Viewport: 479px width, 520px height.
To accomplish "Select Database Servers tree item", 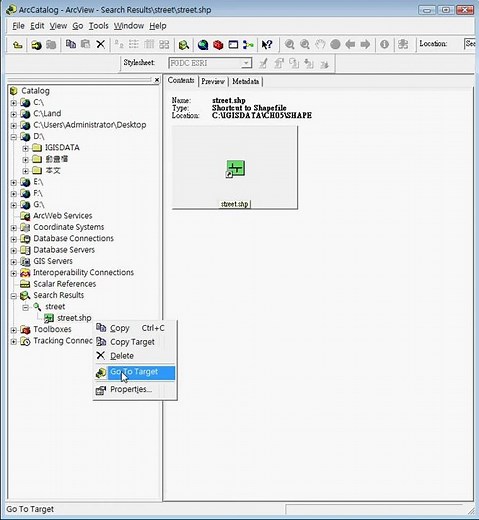I will (x=64, y=250).
